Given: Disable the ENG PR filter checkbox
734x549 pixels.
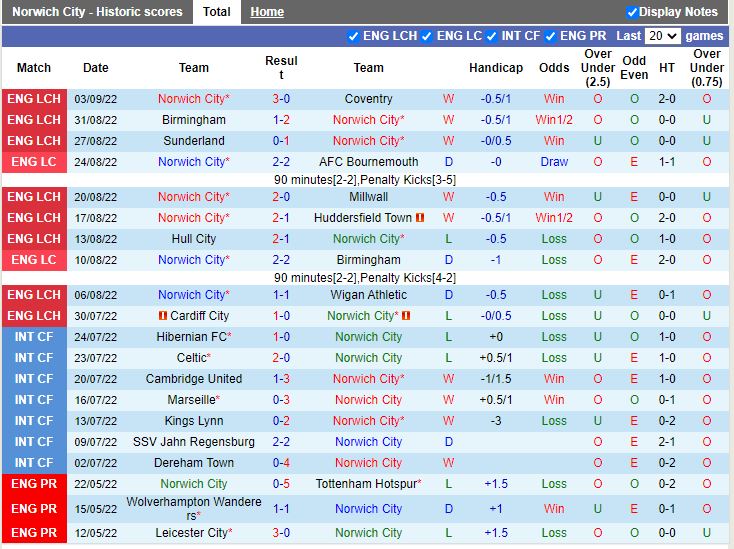Looking at the screenshot, I should tap(551, 36).
